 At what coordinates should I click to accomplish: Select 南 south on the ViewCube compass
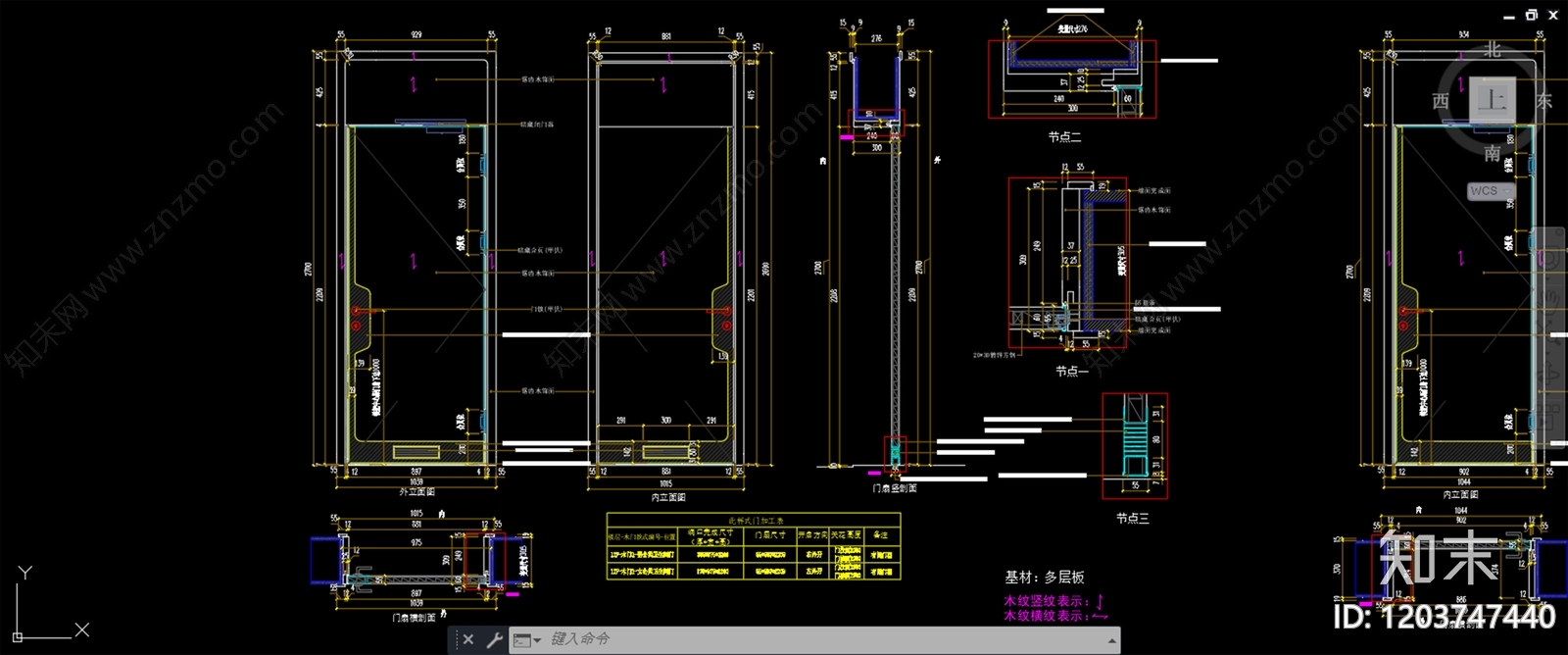[1492, 152]
